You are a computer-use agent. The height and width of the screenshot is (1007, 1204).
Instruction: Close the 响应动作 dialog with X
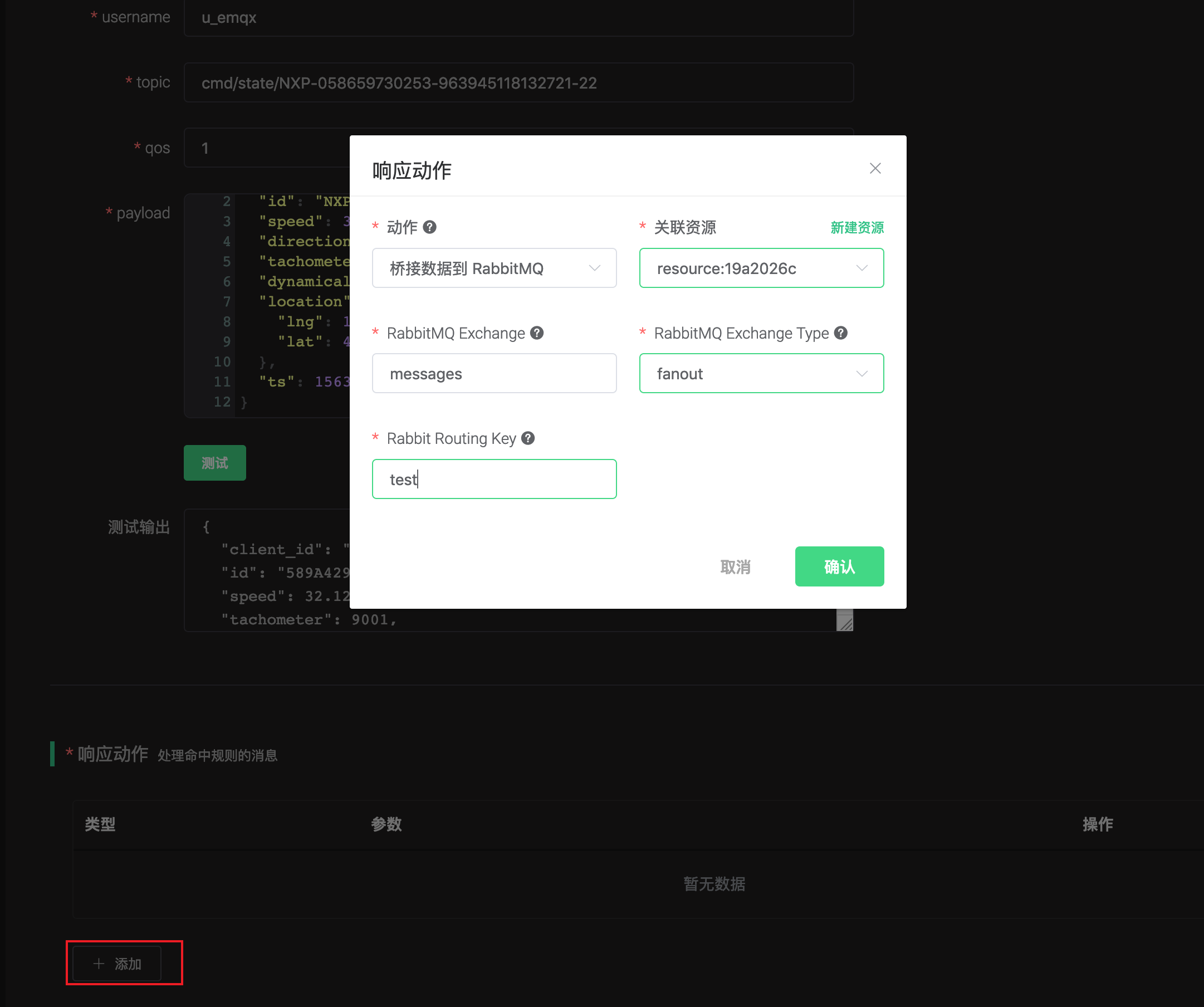click(x=875, y=168)
